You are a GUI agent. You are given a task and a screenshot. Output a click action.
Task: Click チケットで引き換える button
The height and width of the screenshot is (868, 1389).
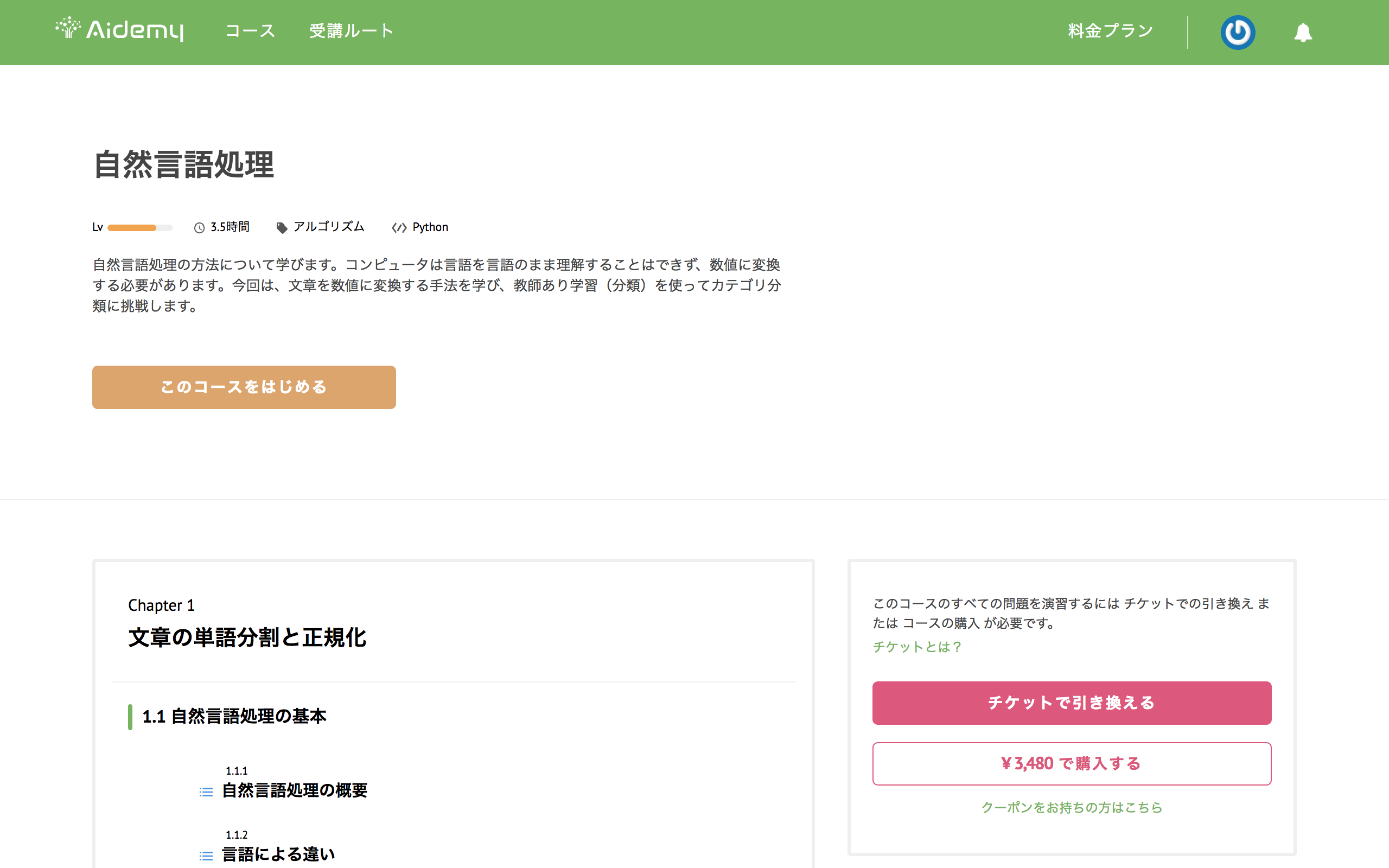pos(1072,703)
